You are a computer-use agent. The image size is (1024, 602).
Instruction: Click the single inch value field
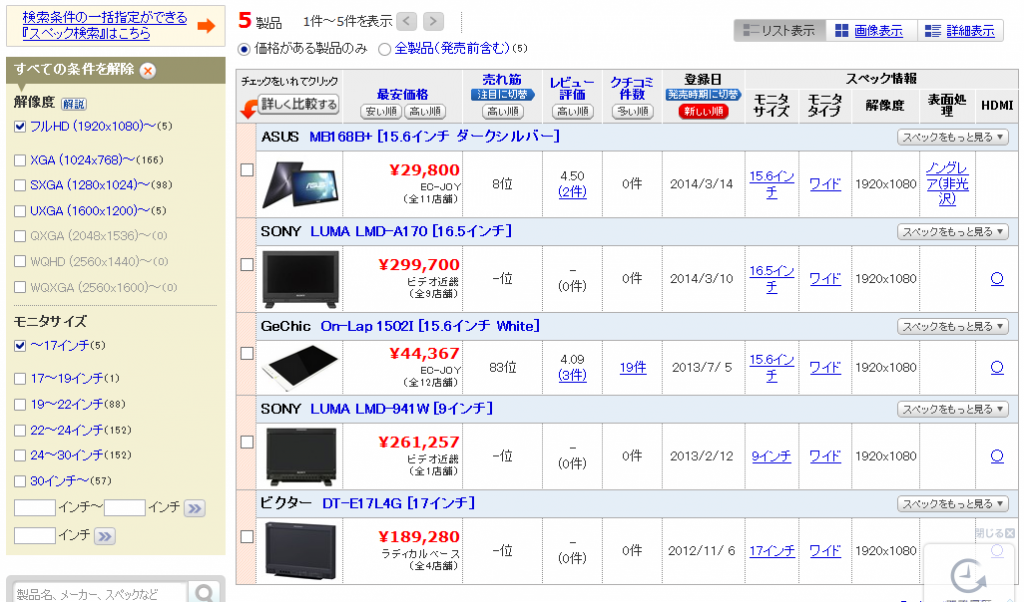point(35,536)
